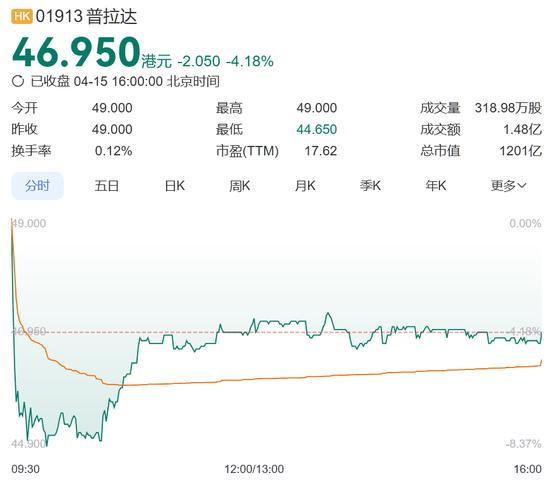The height and width of the screenshot is (485, 550).
Task: Click the -8.37% chart axis label
Action: point(524,444)
